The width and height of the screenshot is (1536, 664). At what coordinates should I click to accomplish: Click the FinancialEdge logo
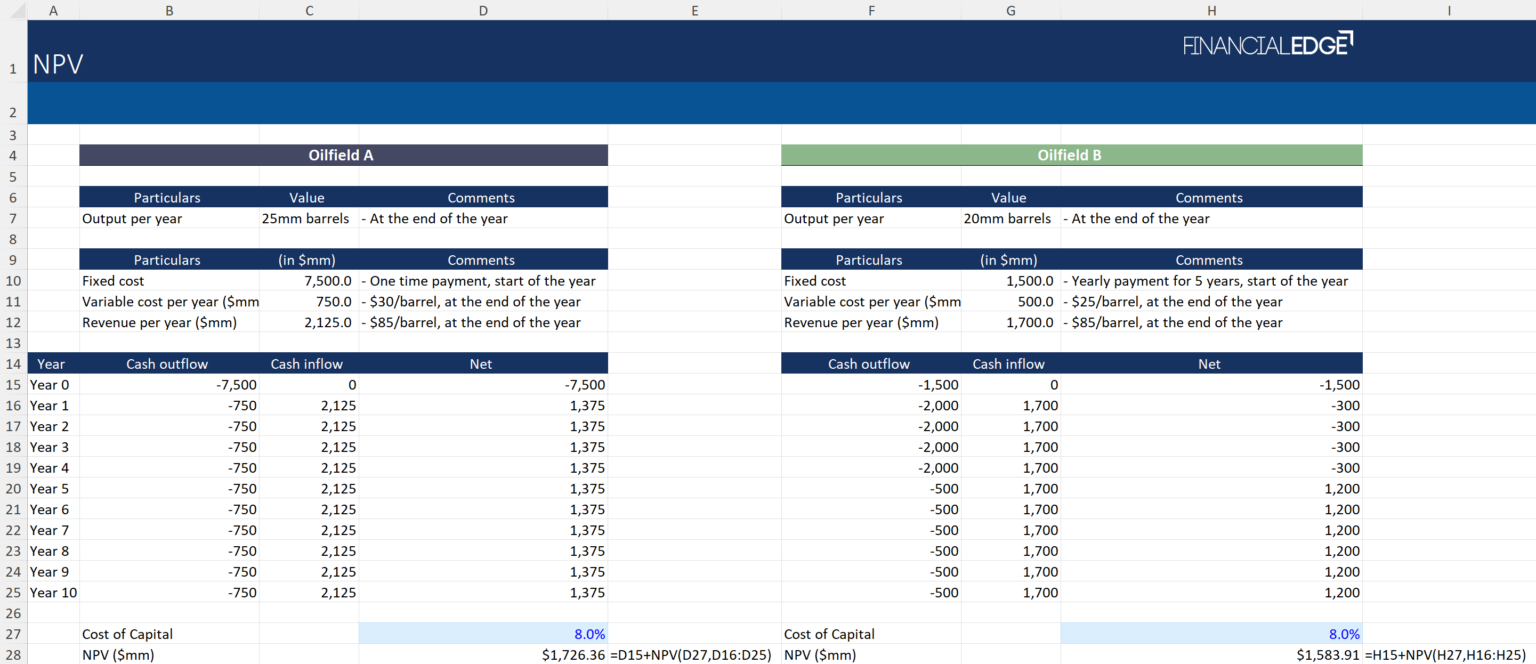tap(1268, 44)
